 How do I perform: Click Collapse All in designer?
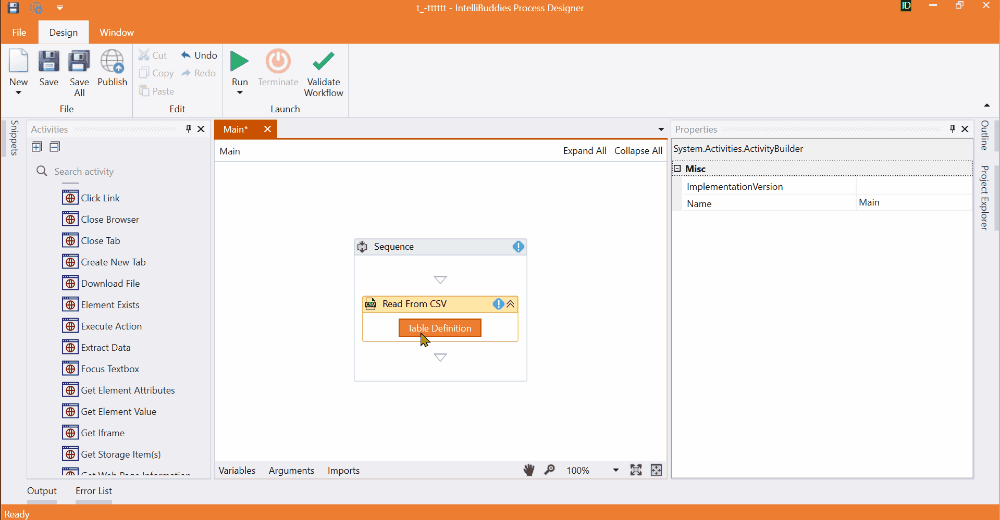click(x=638, y=151)
